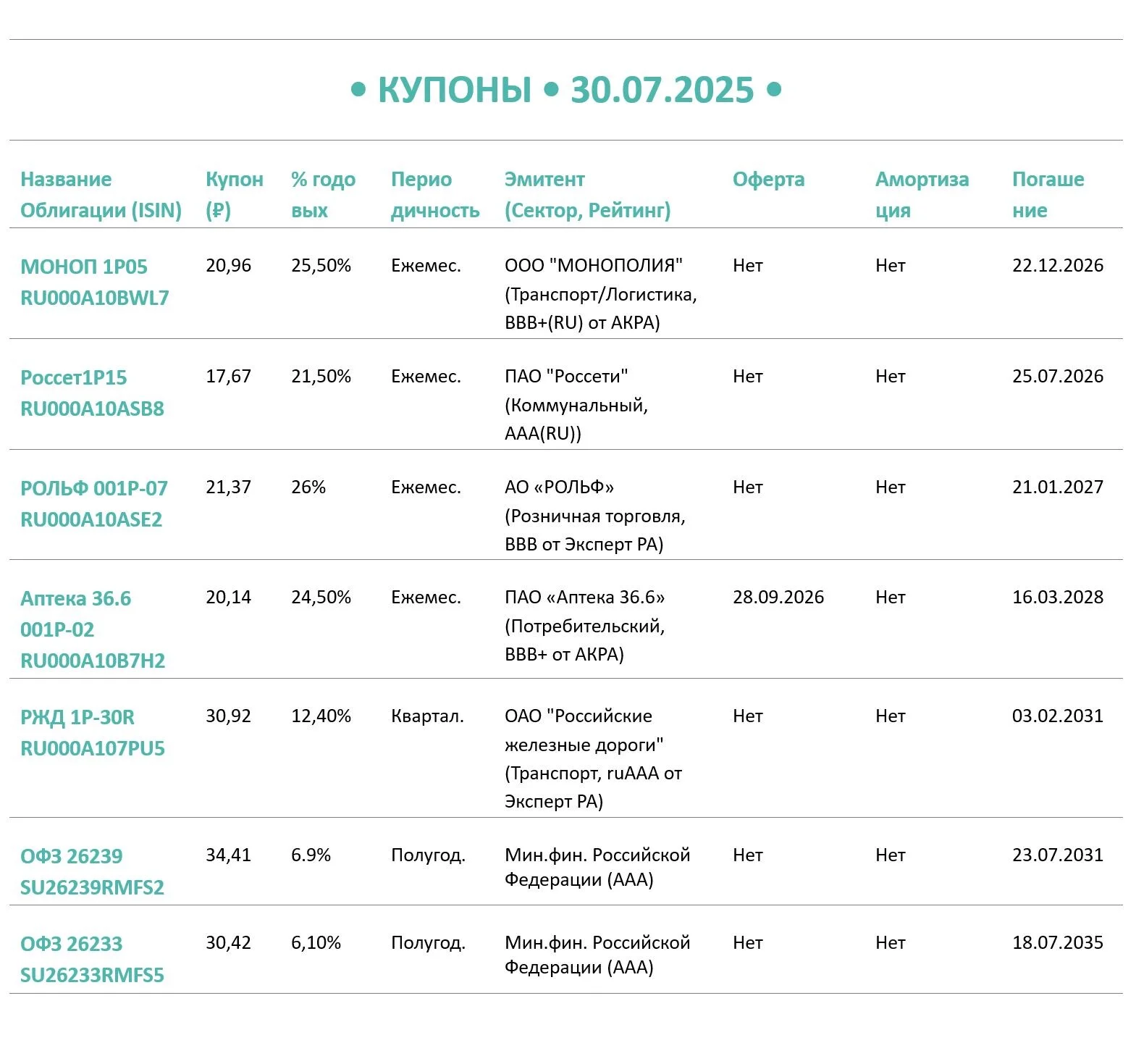Select the "Амортизация" column header

(x=922, y=195)
